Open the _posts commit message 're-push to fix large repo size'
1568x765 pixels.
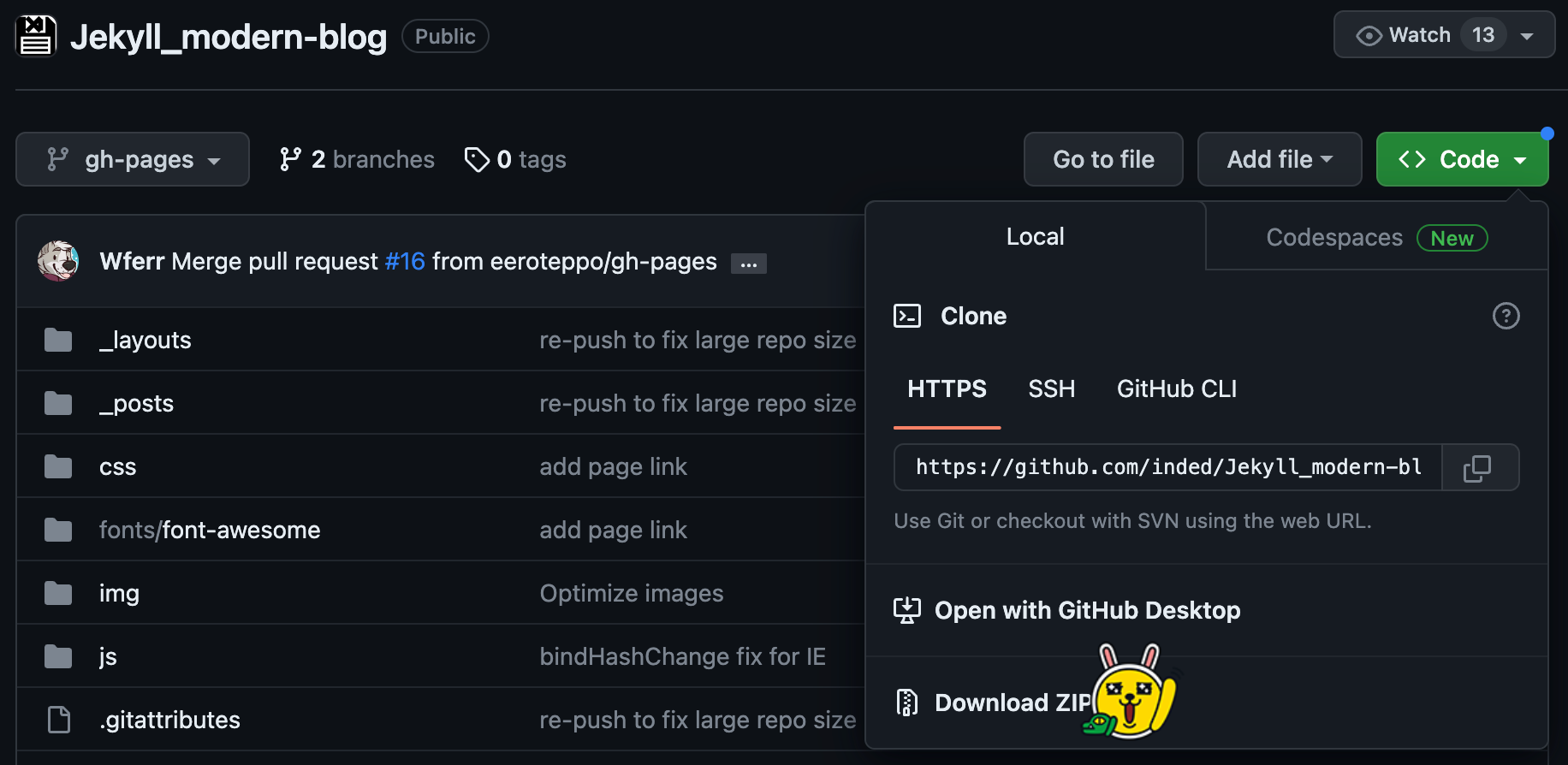click(x=698, y=403)
